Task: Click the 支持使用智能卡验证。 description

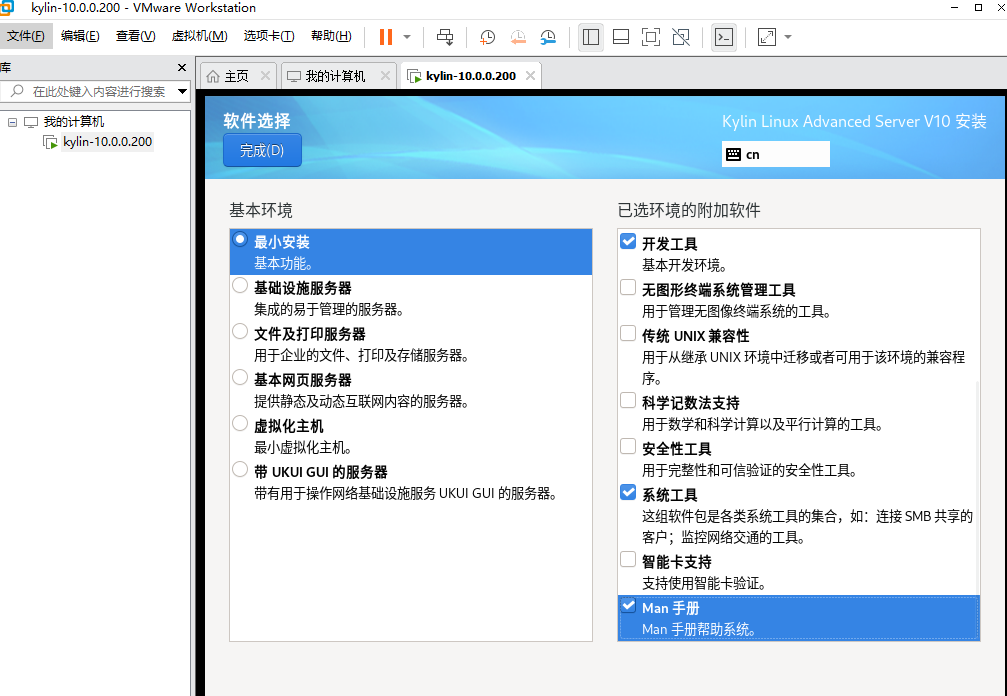Action: tap(705, 583)
